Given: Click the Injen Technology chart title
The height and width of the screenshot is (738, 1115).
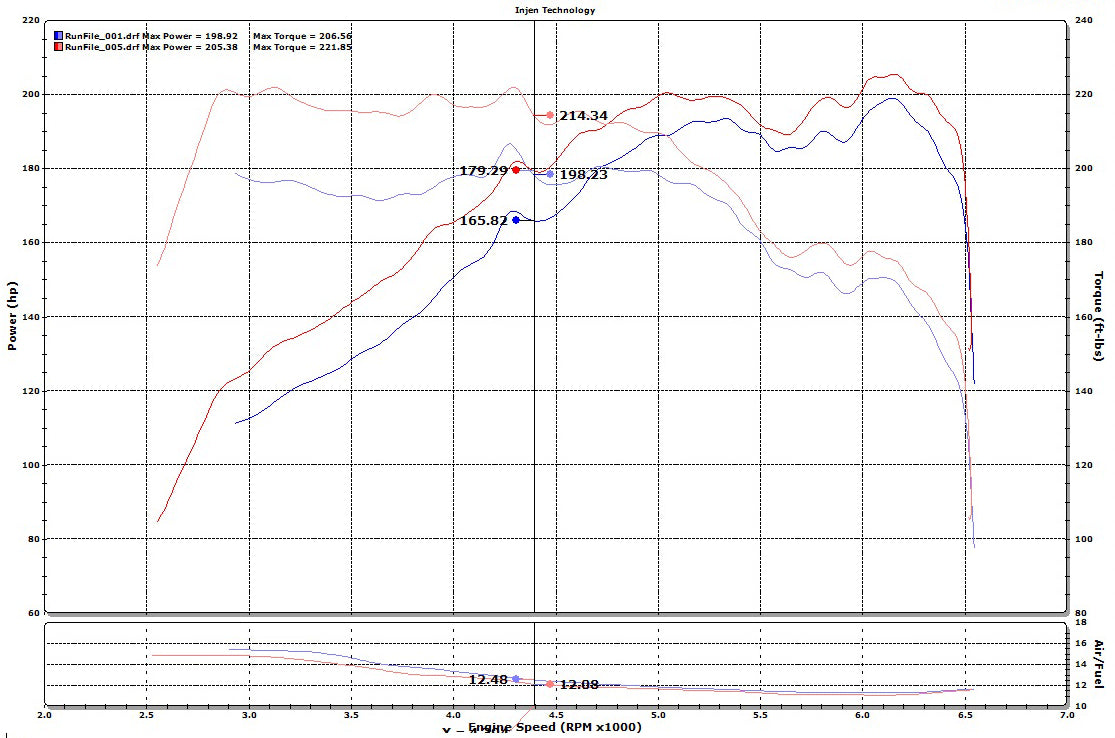Looking at the screenshot, I should tap(556, 10).
